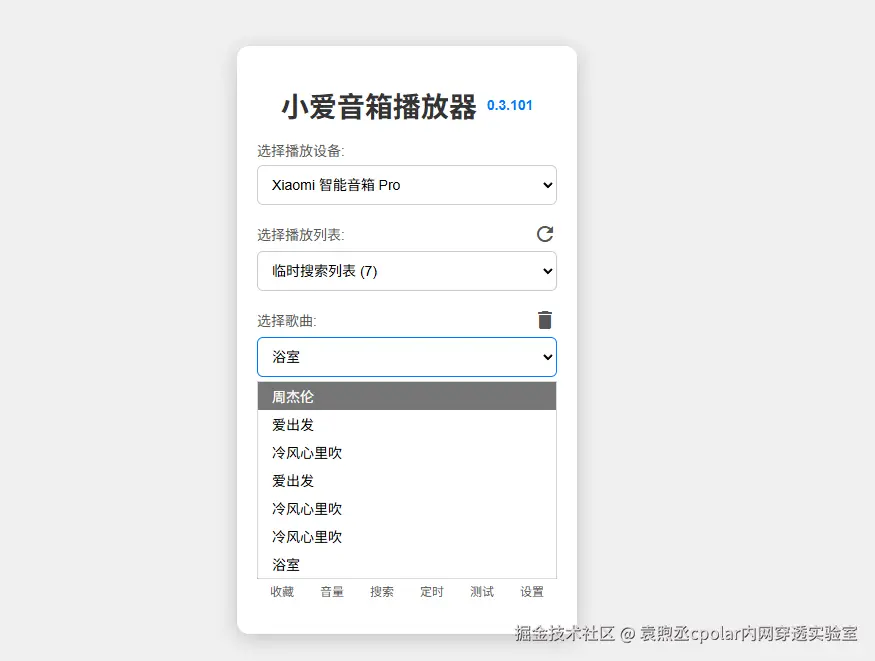
Task: Open the 设置 settings tab
Action: (532, 592)
